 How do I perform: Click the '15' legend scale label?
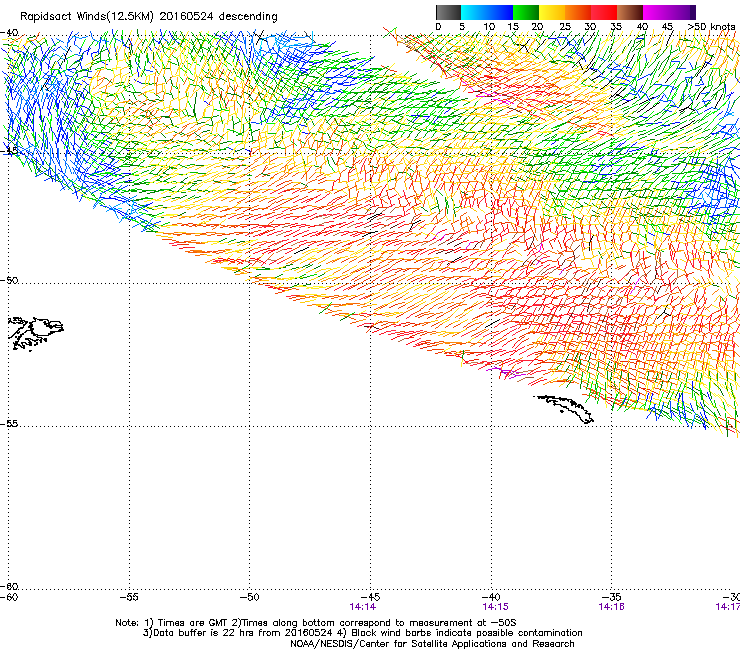[x=513, y=27]
